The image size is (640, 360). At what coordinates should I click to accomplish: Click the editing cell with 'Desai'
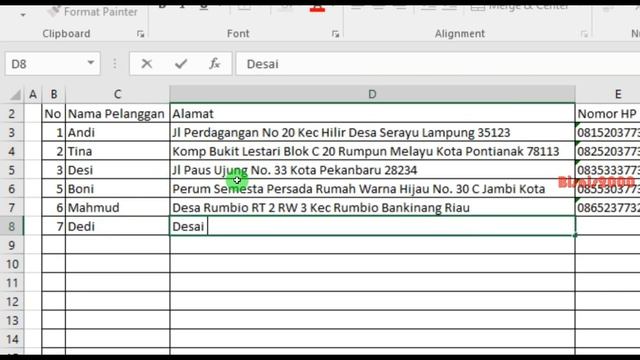click(x=372, y=226)
